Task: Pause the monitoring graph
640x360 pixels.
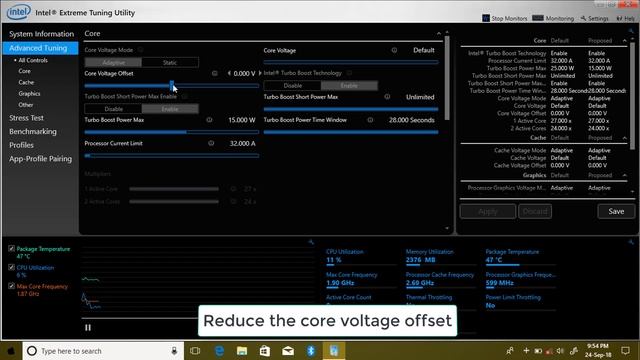Action: (x=88, y=327)
